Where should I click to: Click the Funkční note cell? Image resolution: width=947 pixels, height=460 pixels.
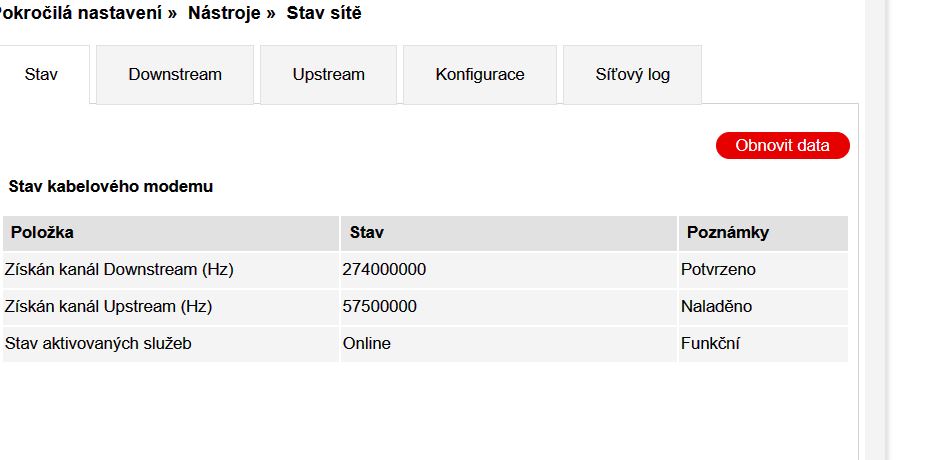click(763, 344)
